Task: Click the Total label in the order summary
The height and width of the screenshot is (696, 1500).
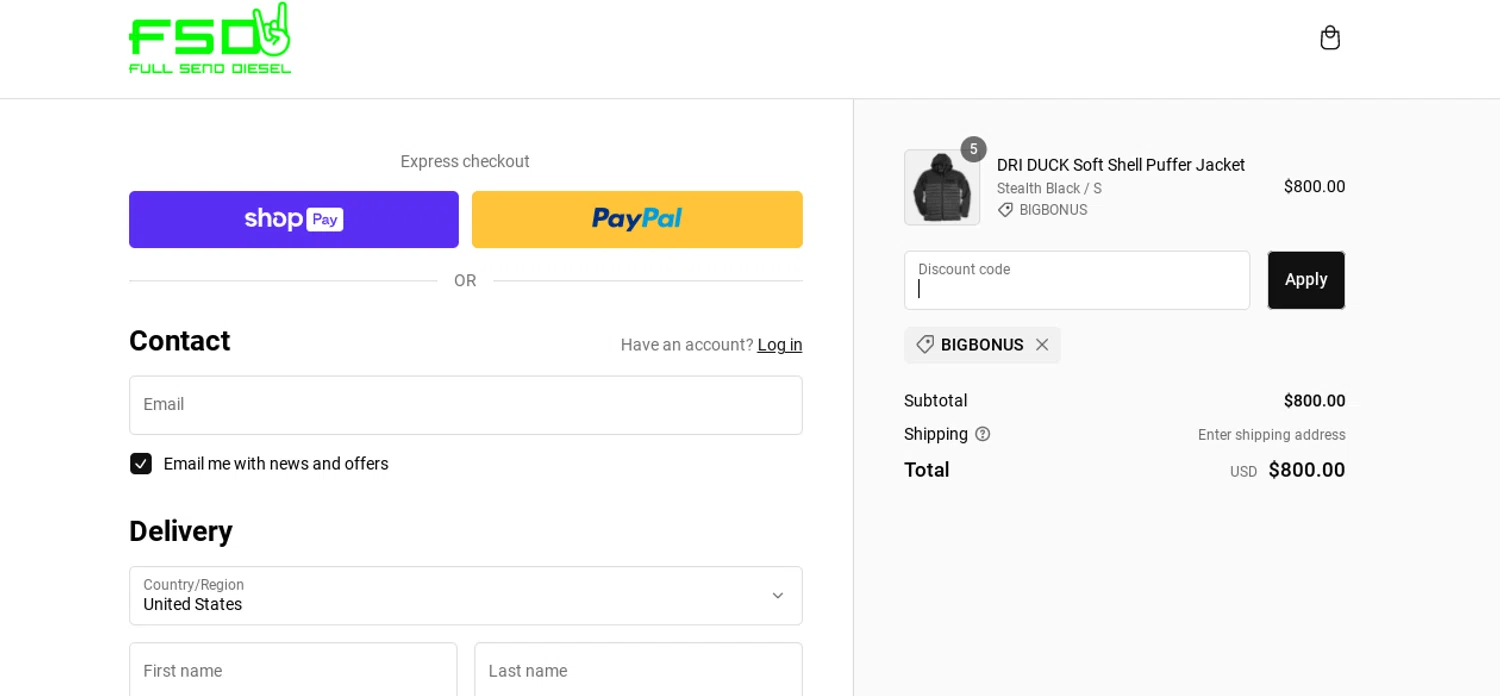Action: (x=927, y=470)
